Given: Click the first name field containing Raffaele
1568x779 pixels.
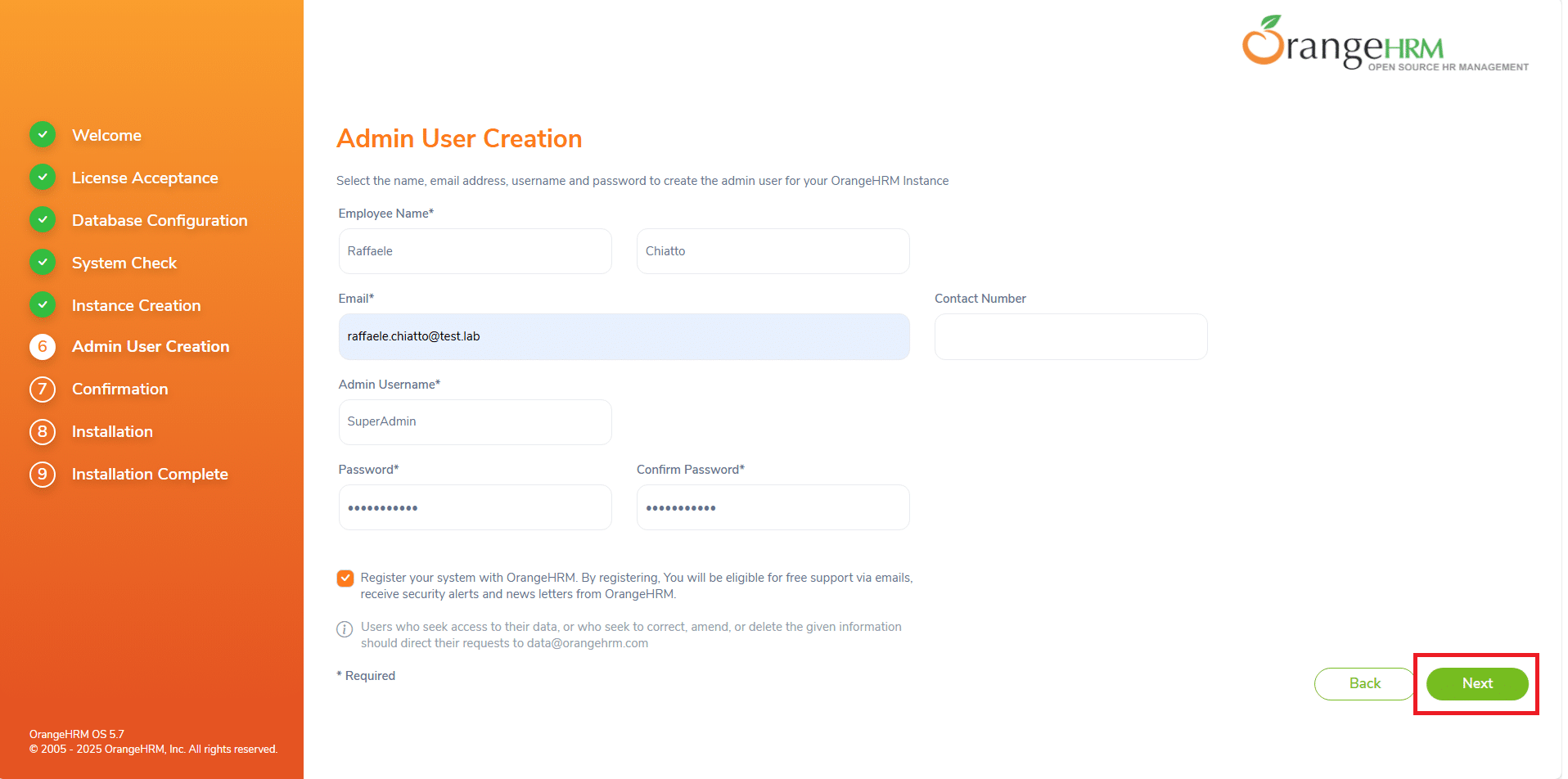Looking at the screenshot, I should click(x=475, y=251).
